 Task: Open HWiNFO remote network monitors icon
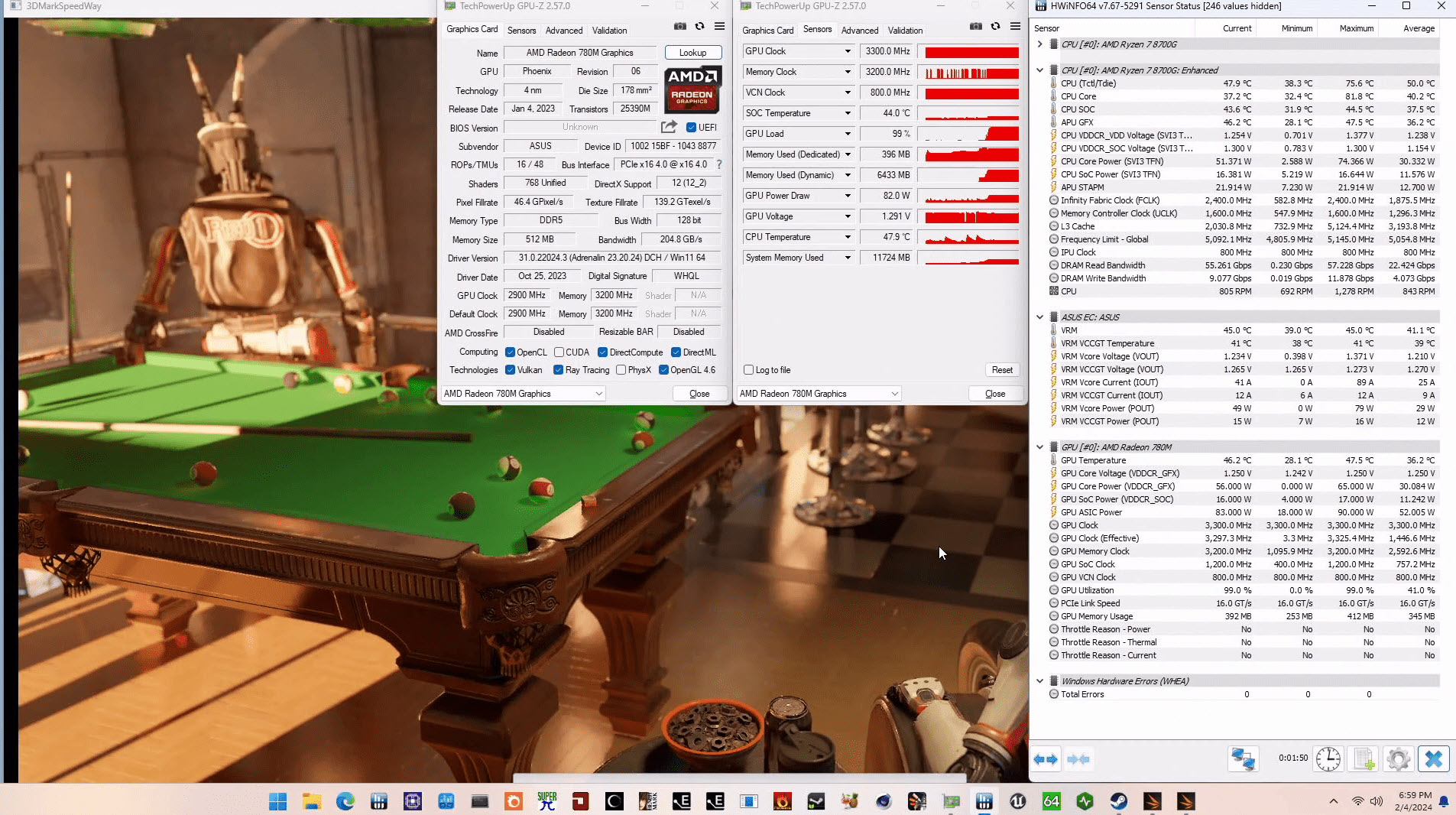click(x=1243, y=758)
